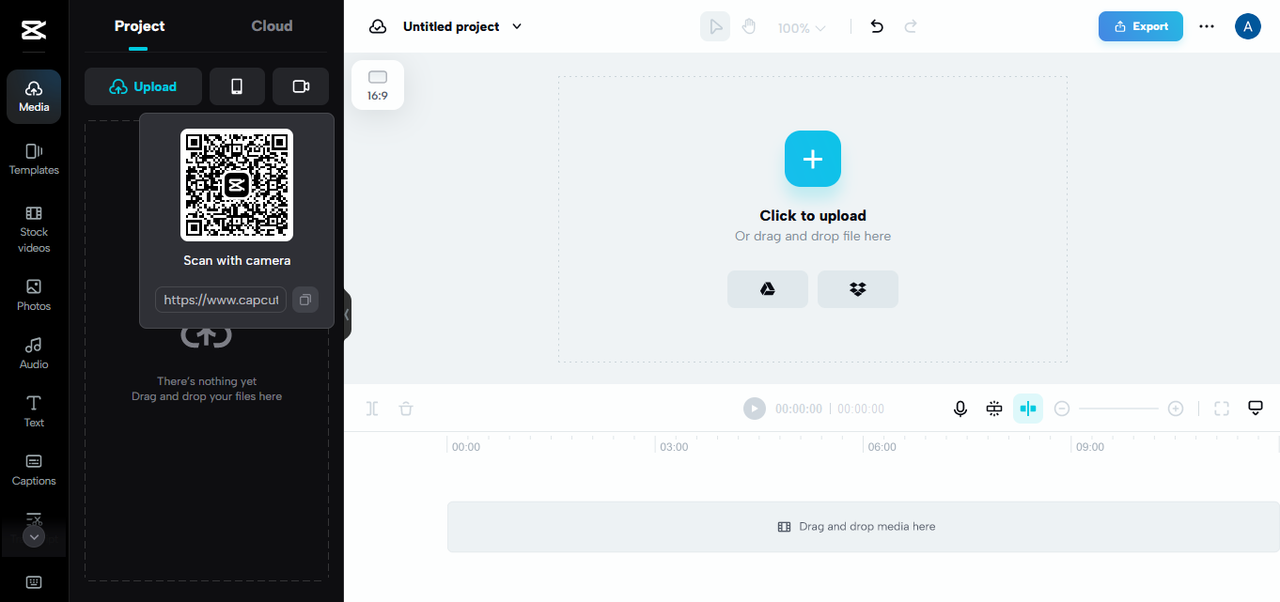Toggle the highlighted timeline snapping button

[1028, 408]
